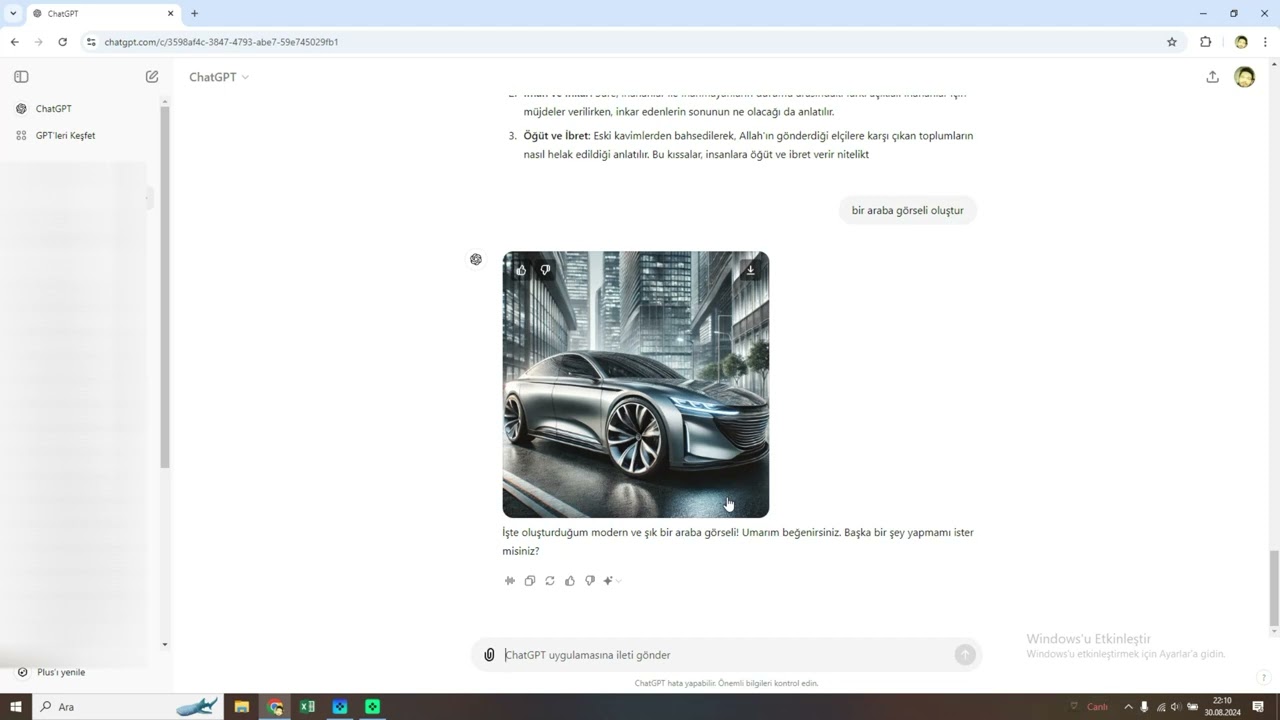This screenshot has width=1280, height=720.
Task: Click the sidebar scrollbar down arrow
Action: pos(165,645)
